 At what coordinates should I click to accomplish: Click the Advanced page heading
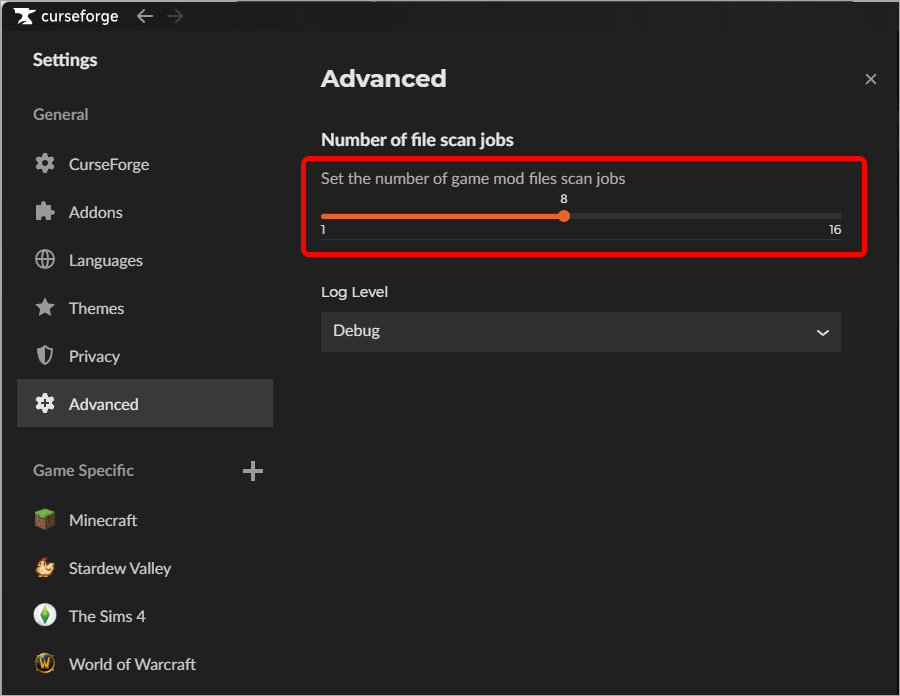(383, 79)
